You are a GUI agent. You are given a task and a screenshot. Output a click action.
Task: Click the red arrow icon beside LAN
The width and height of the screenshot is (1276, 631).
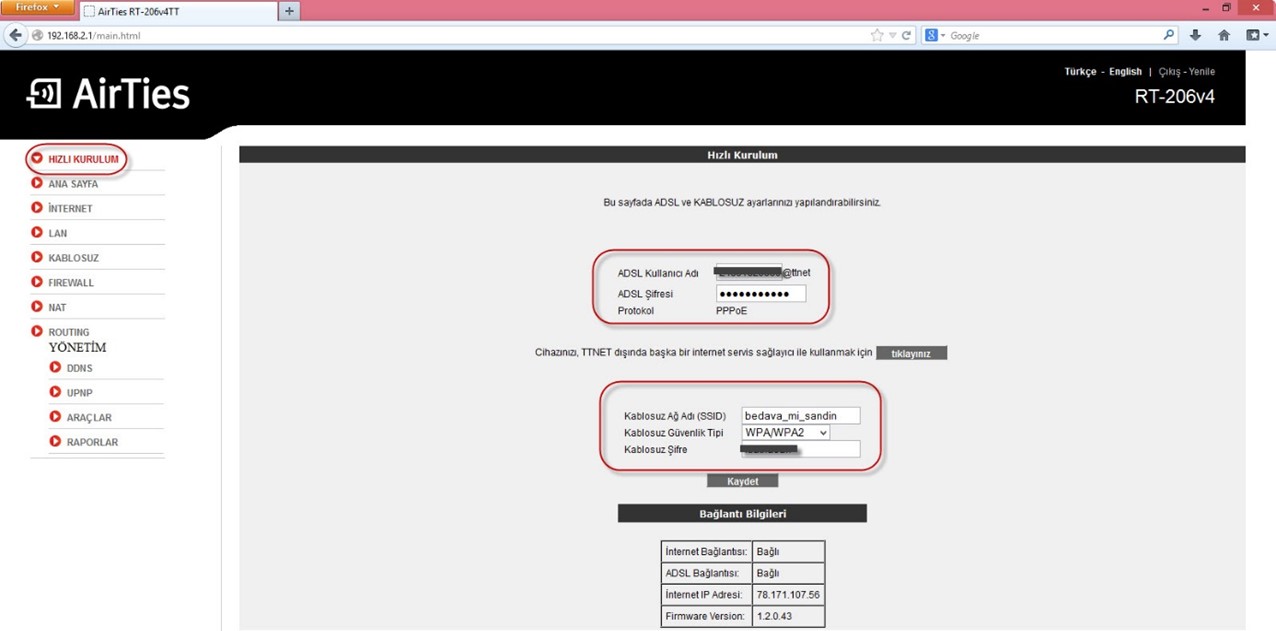coord(37,232)
